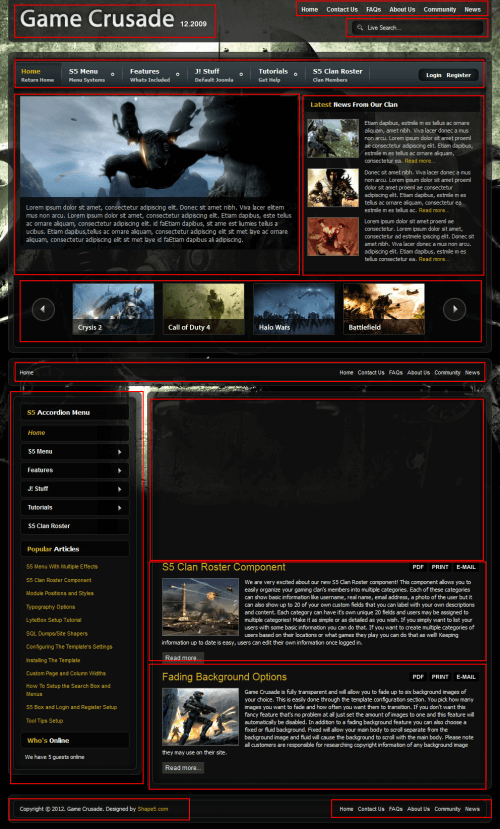
Task: Expand S5 Menu in accordion menu
Action: coord(75,452)
